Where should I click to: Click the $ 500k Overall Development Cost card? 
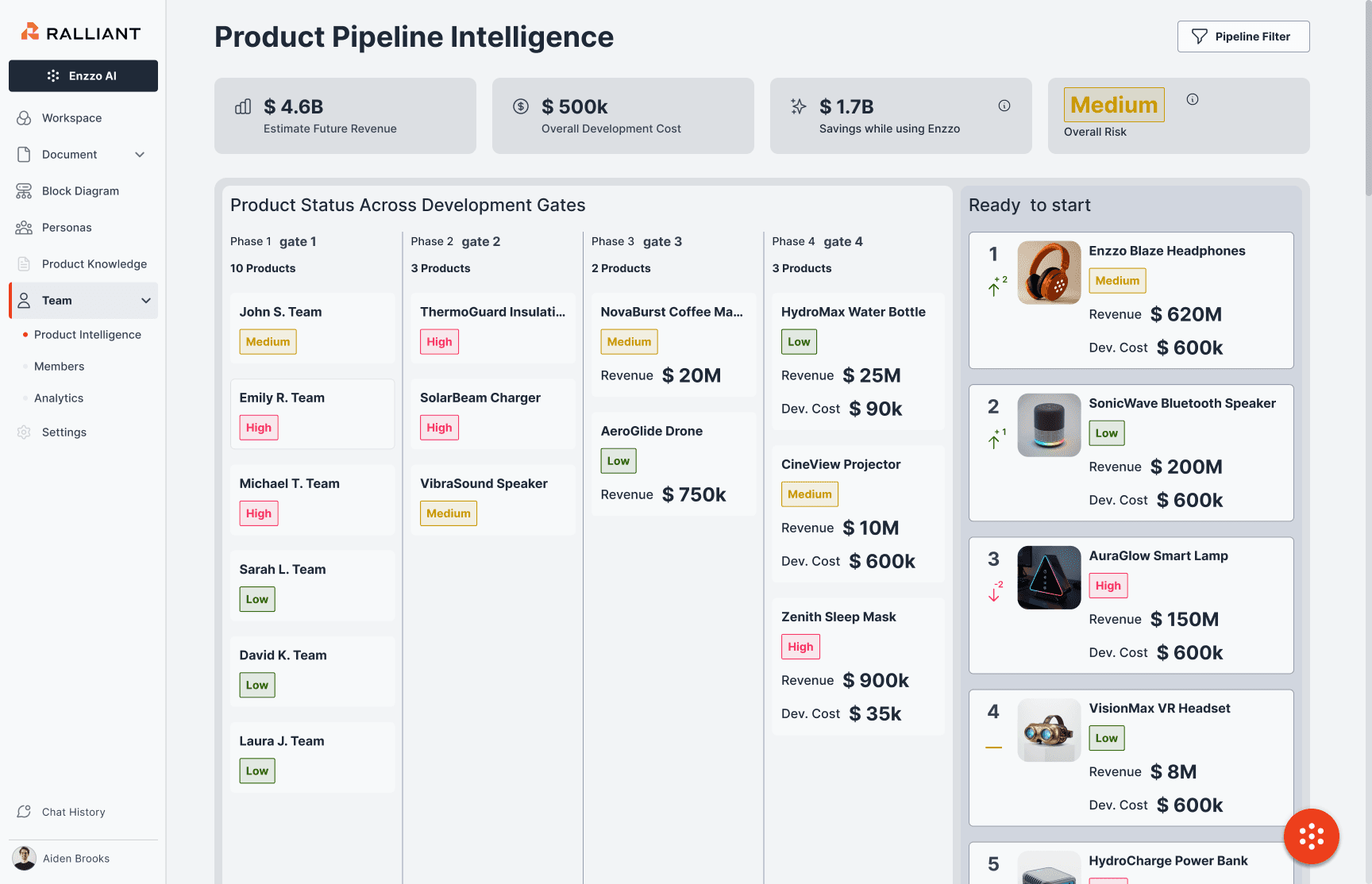(x=623, y=116)
